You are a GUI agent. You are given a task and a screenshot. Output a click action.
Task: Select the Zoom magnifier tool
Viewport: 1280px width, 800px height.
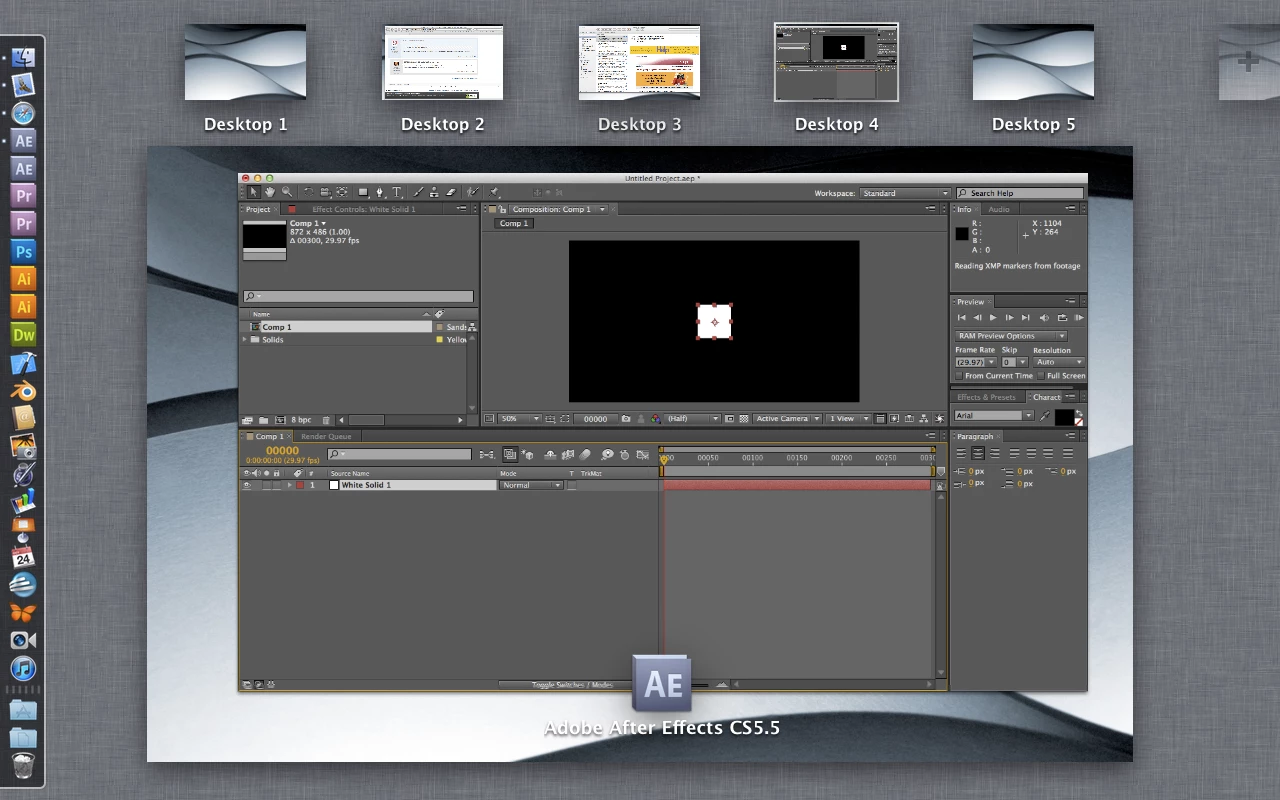pos(287,192)
